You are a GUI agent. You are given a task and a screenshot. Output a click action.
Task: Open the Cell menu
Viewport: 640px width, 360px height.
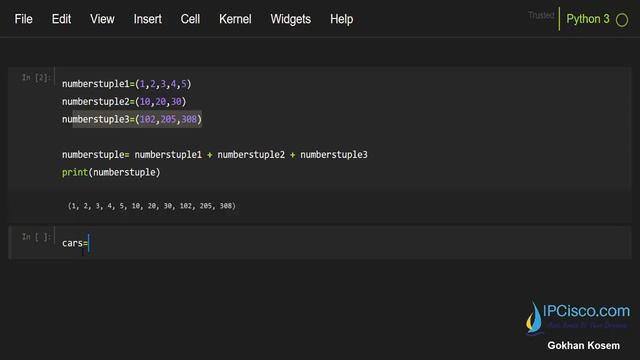tap(190, 19)
